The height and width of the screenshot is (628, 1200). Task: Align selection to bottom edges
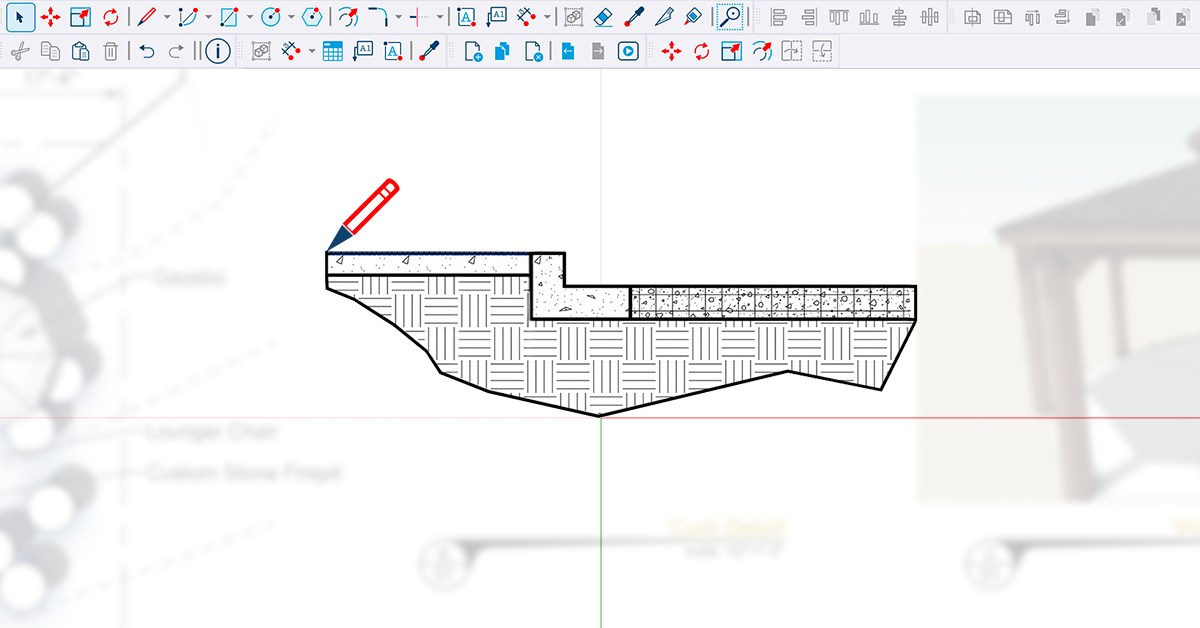[x=869, y=17]
